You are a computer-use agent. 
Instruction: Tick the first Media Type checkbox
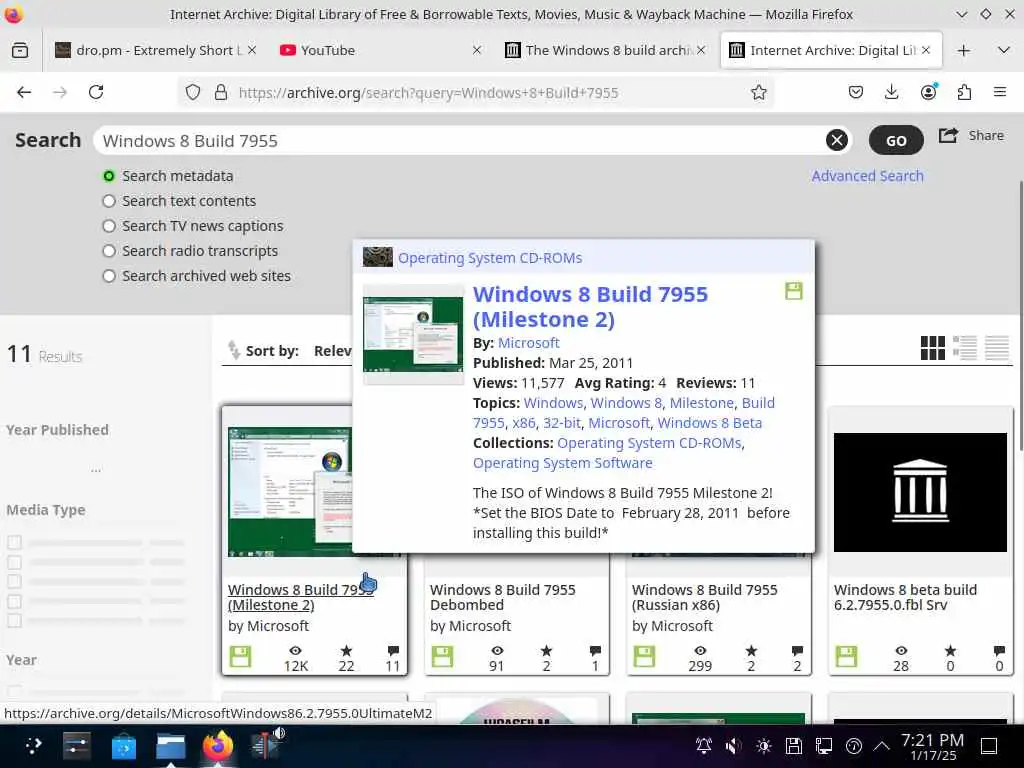[14, 543]
